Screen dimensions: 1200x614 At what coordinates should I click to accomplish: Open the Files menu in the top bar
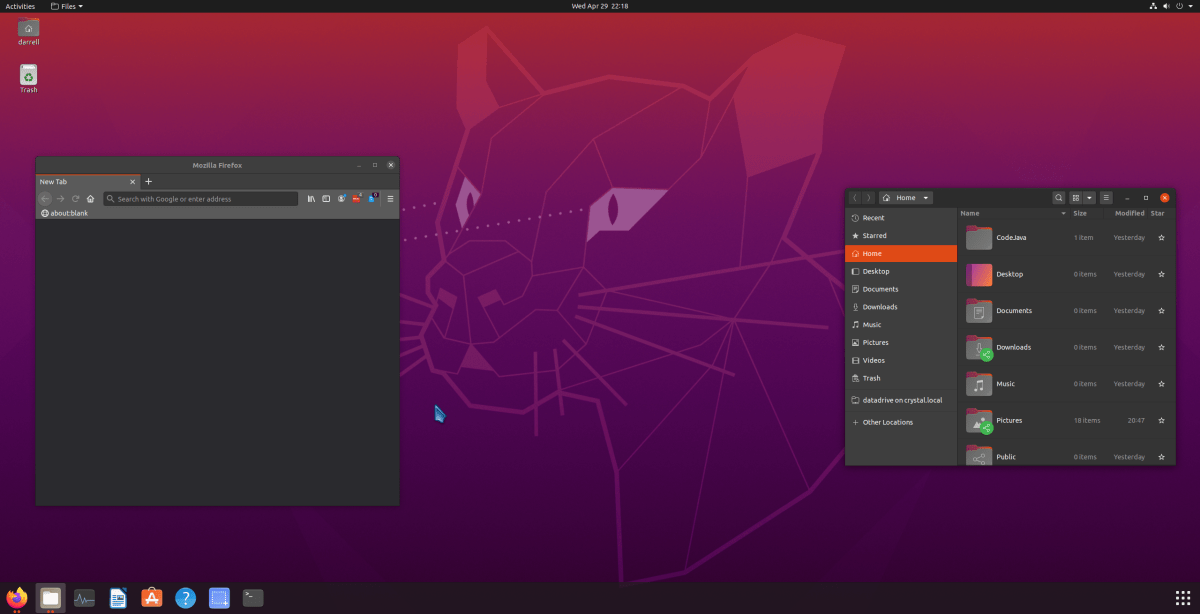coord(66,5)
